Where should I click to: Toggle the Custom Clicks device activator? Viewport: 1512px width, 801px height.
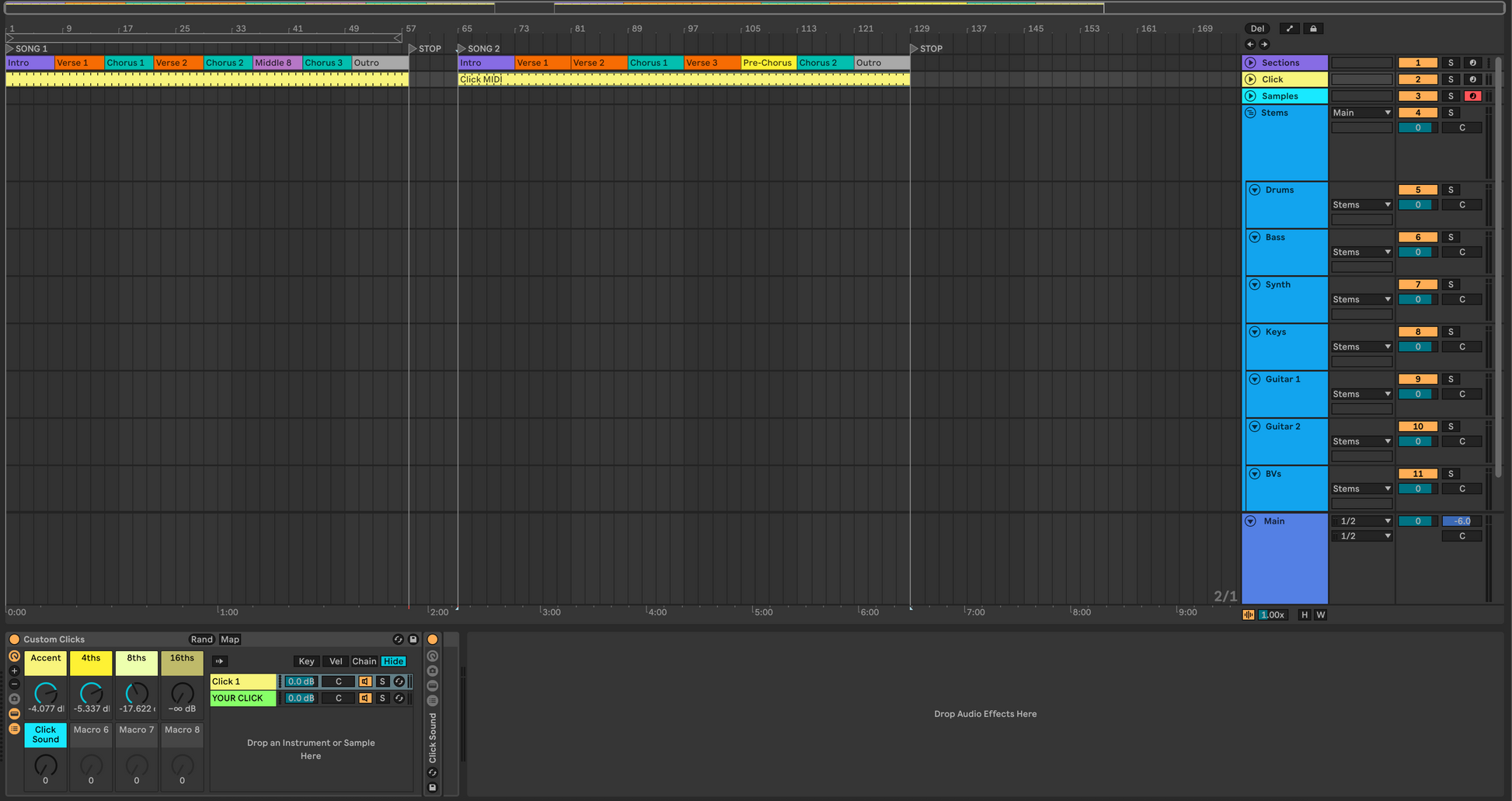click(x=14, y=639)
